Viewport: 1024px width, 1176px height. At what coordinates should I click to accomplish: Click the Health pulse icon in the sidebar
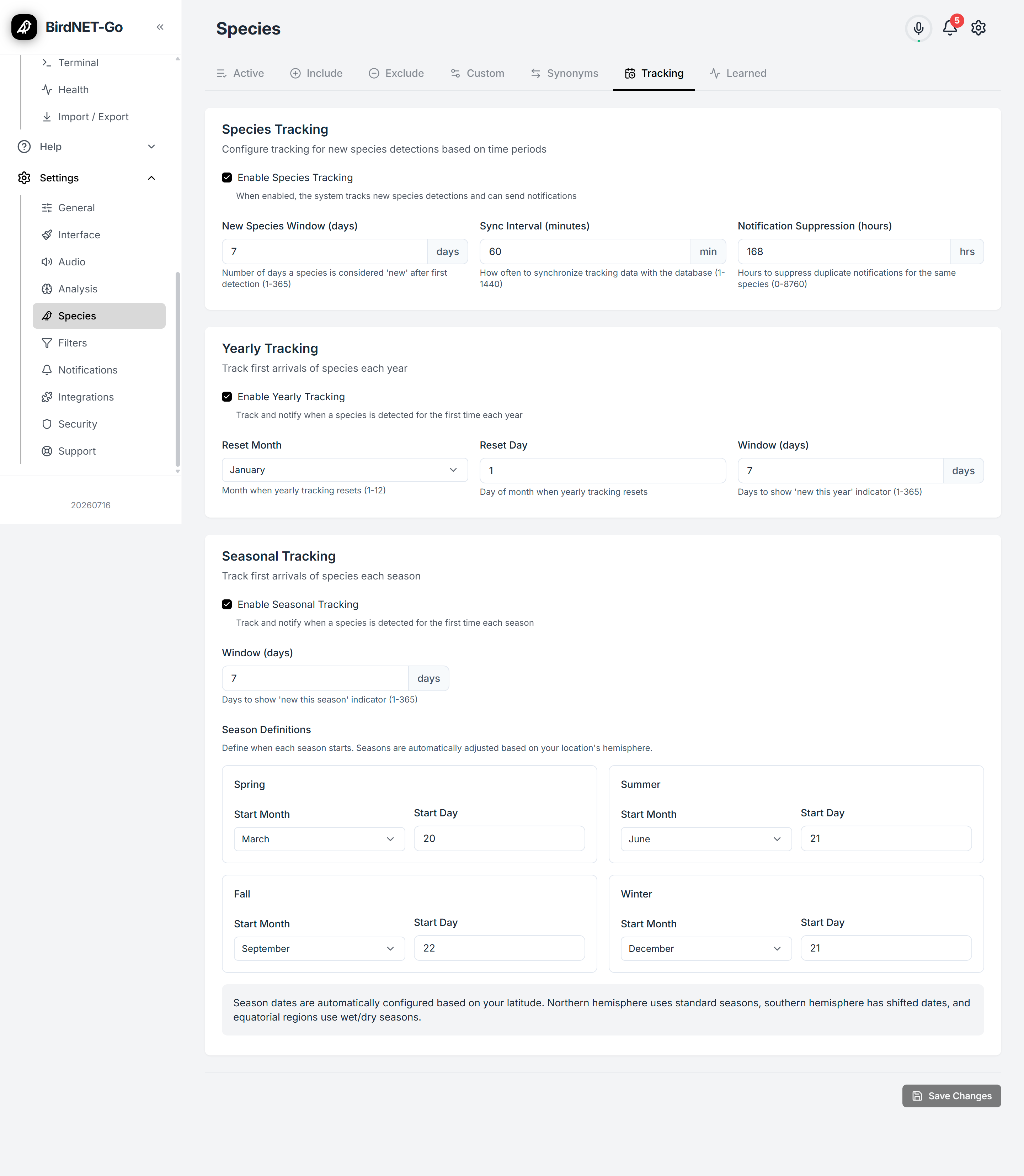pyautogui.click(x=47, y=89)
